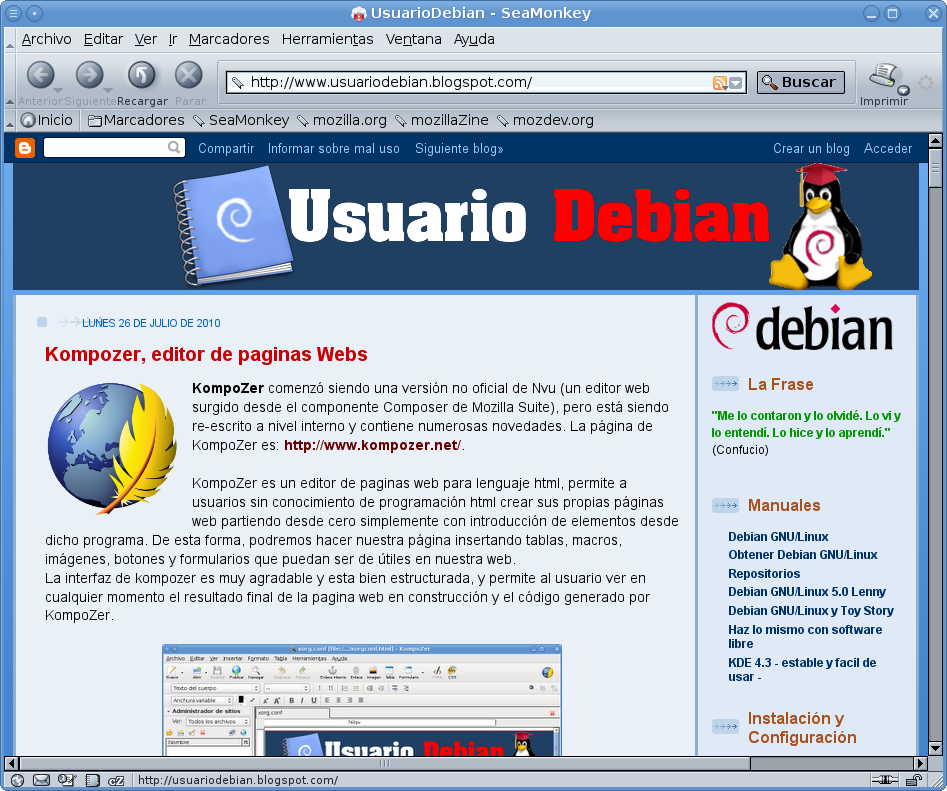Screen dimensions: 947x791
Task: Open Mail via status bar envelope icon
Action: [x=41, y=780]
